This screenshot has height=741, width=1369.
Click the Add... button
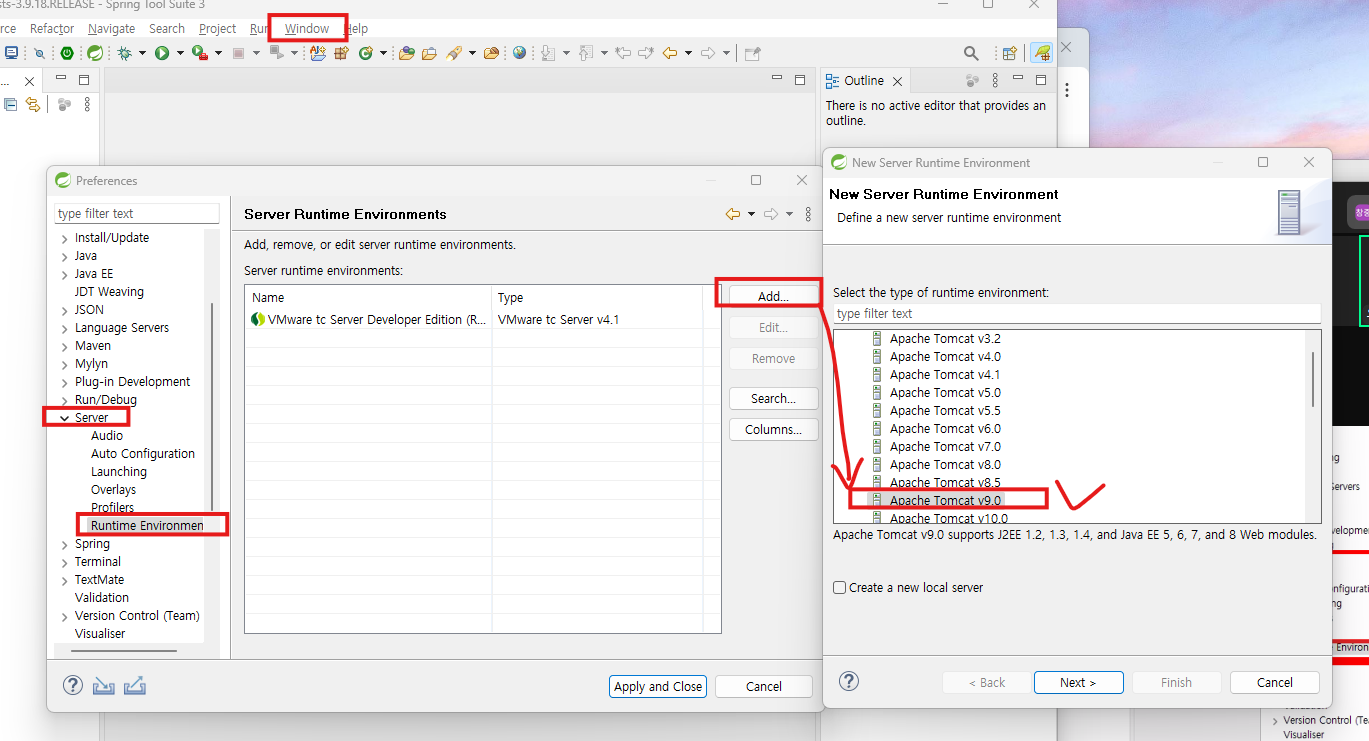pyautogui.click(x=773, y=296)
